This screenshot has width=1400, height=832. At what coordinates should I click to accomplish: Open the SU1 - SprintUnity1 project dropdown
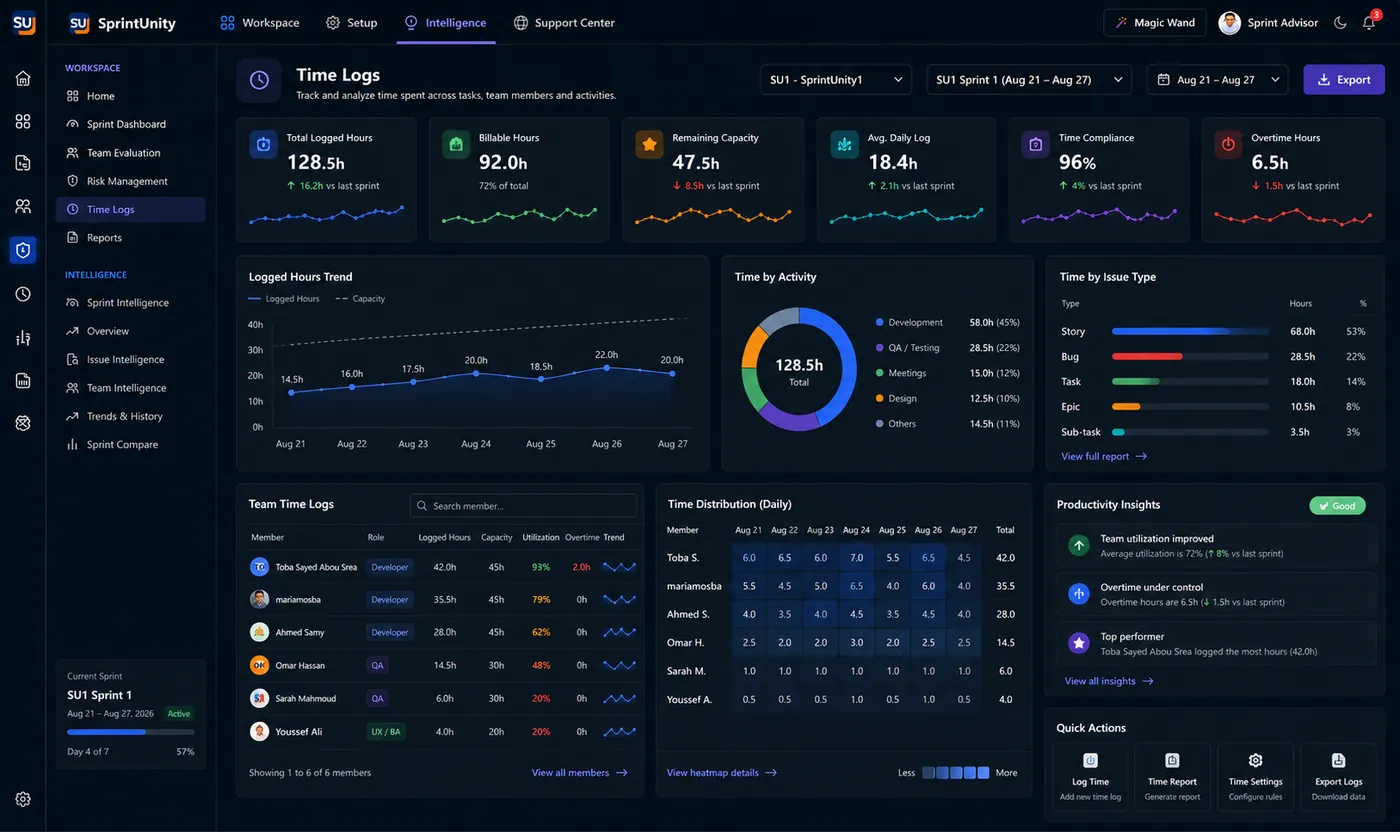(x=835, y=79)
